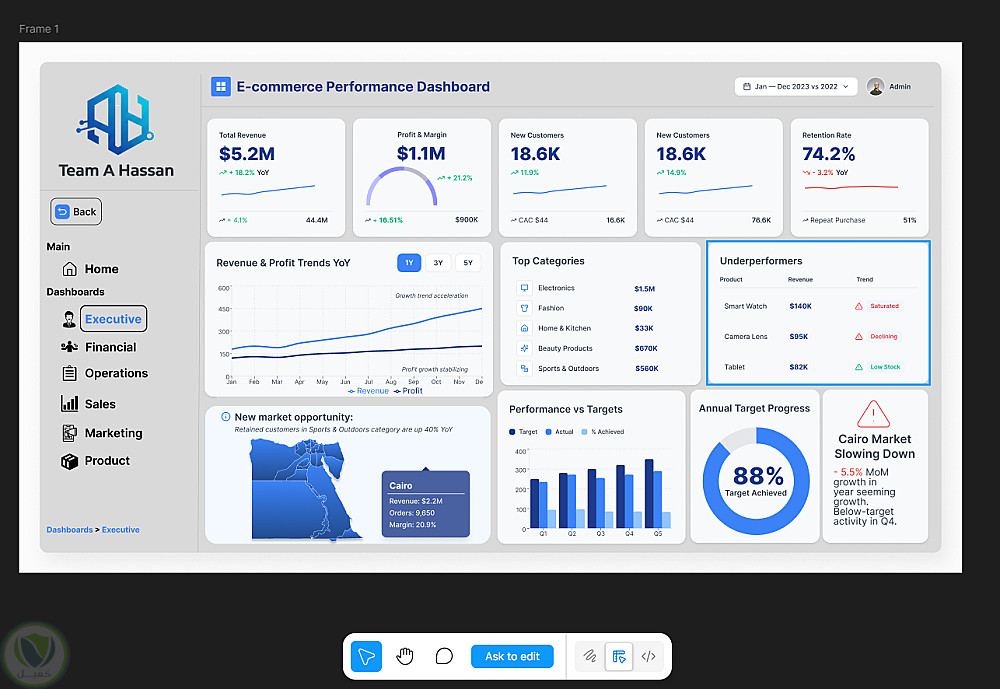Click the Back button
The height and width of the screenshot is (689, 1000).
coord(76,212)
